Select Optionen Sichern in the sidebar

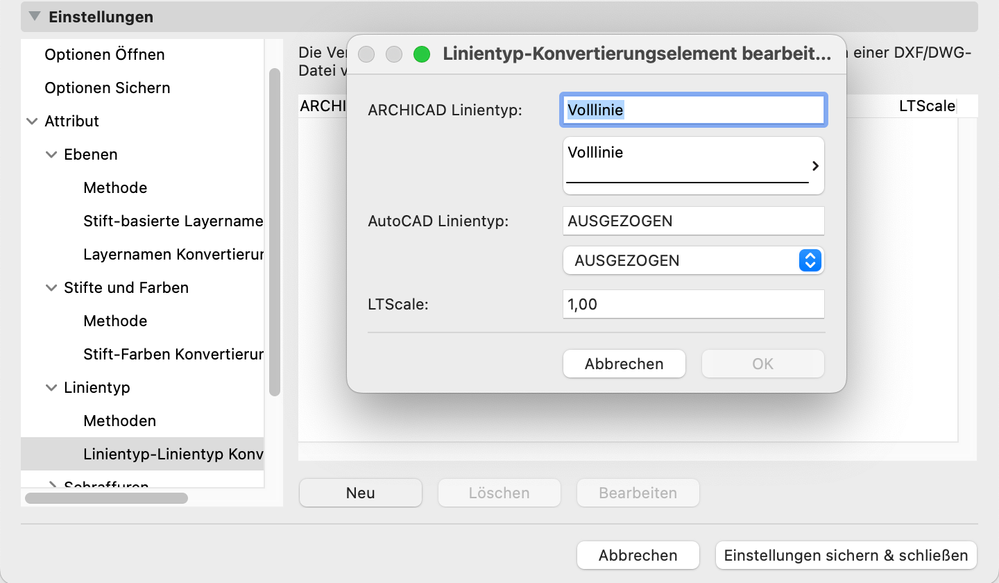pyautogui.click(x=107, y=88)
